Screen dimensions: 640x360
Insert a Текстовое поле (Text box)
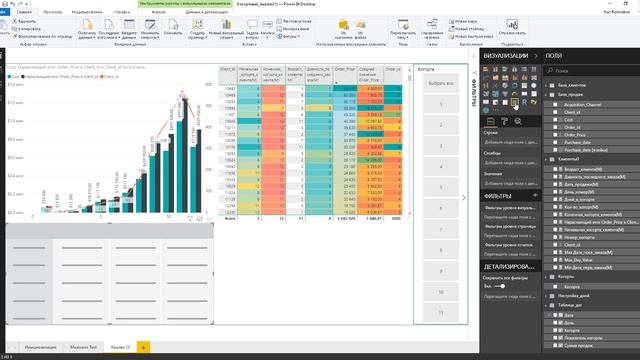(x=294, y=21)
